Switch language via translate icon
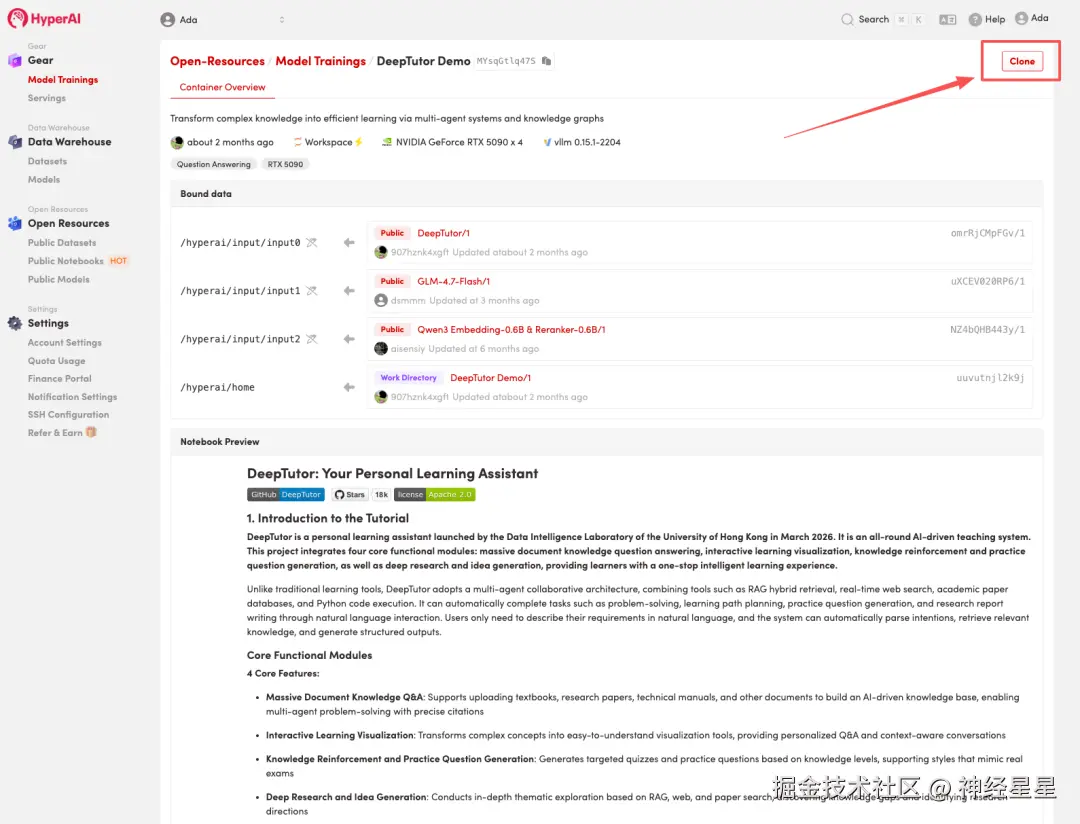1080x824 pixels. pyautogui.click(x=947, y=20)
